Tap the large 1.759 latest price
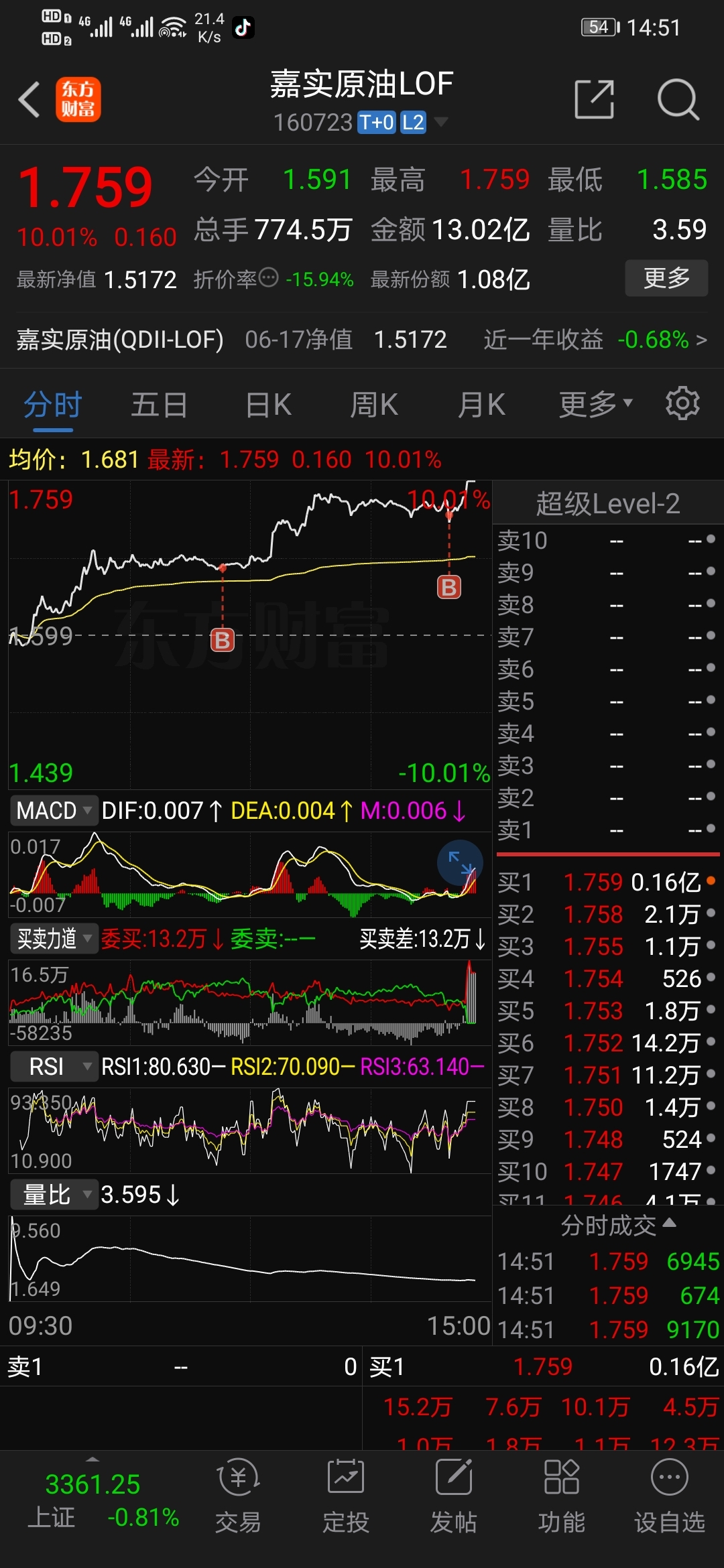The image size is (724, 1568). coord(85,187)
